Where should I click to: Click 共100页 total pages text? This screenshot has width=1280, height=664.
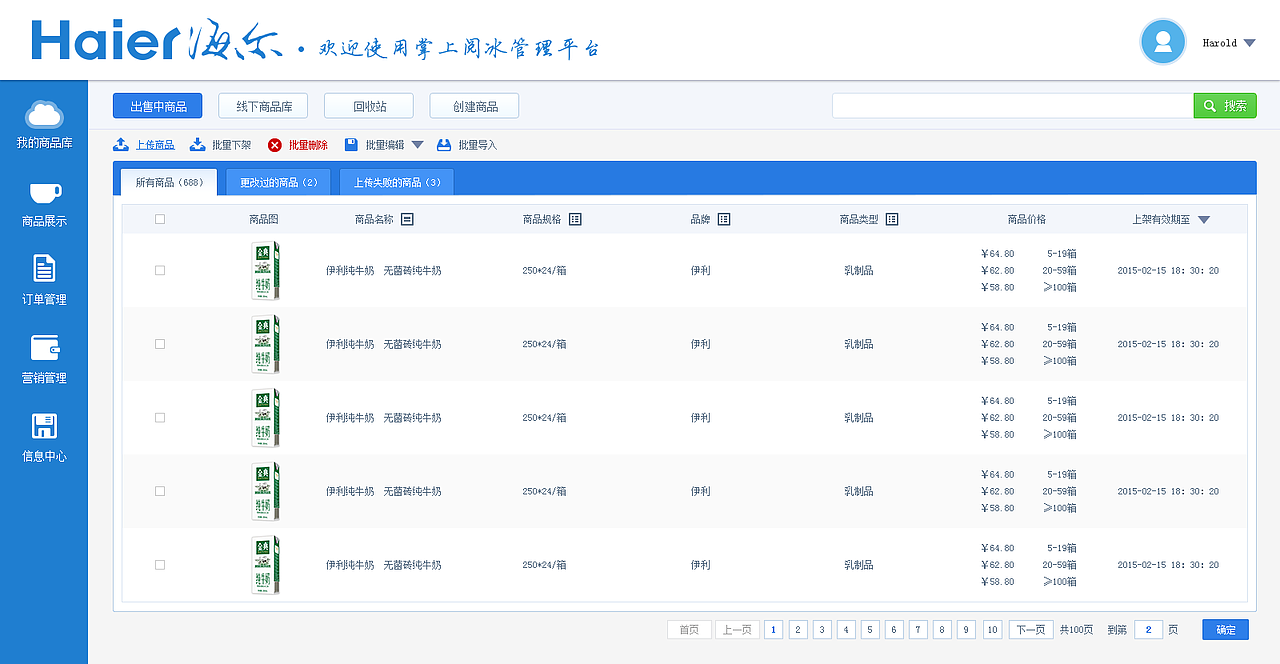coord(1077,630)
